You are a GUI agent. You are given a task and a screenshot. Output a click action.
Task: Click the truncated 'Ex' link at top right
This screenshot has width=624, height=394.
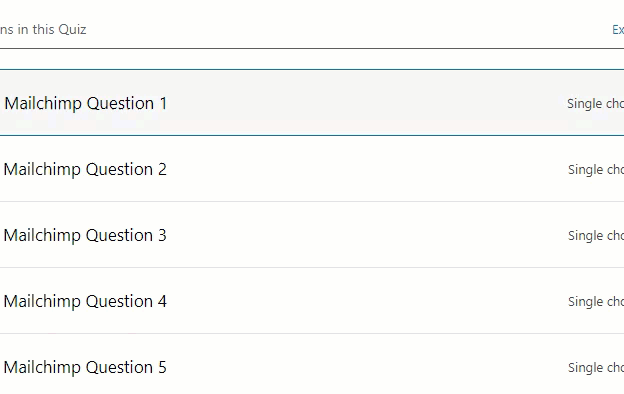(618, 29)
